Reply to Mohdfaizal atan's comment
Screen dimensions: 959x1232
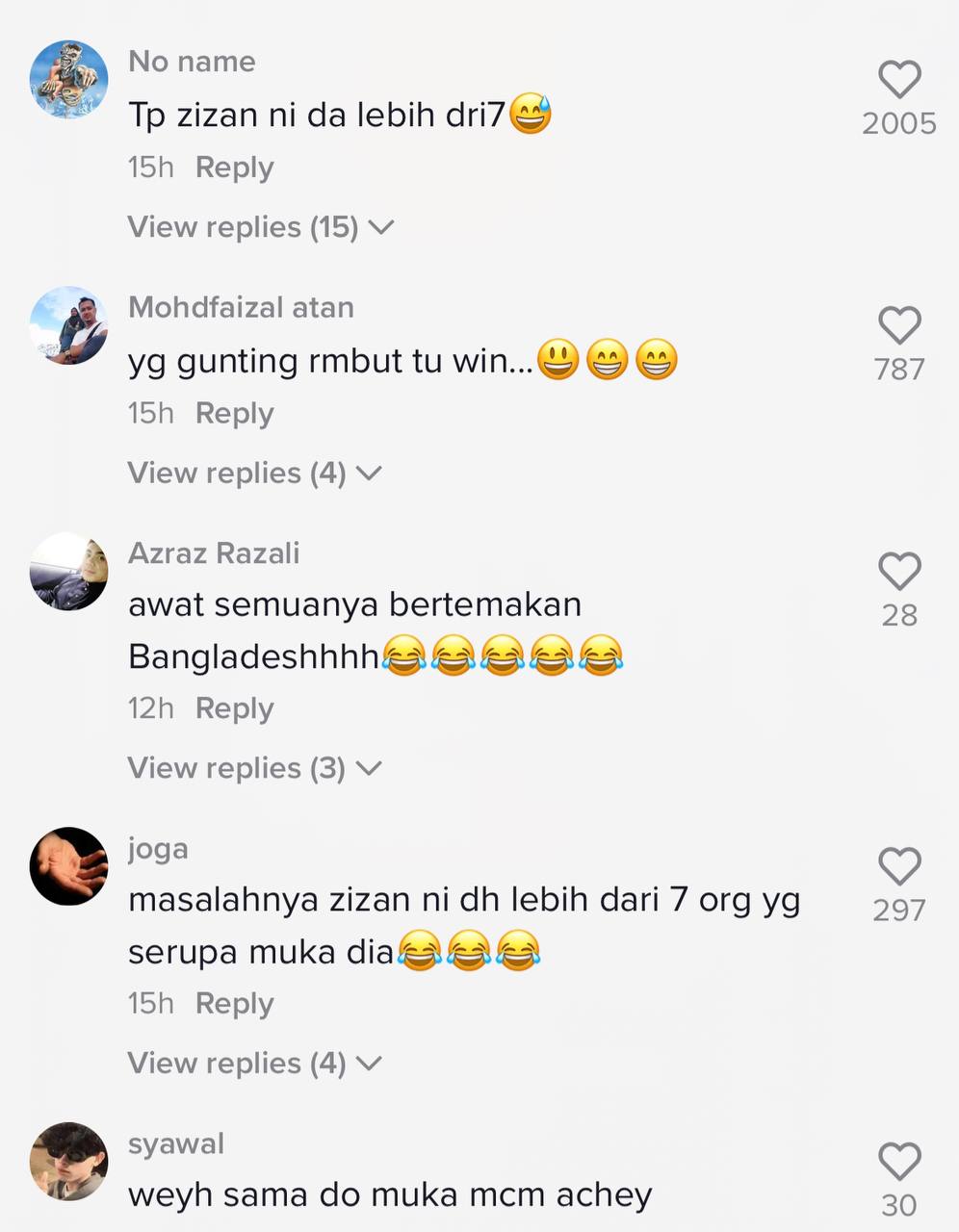pyautogui.click(x=234, y=414)
